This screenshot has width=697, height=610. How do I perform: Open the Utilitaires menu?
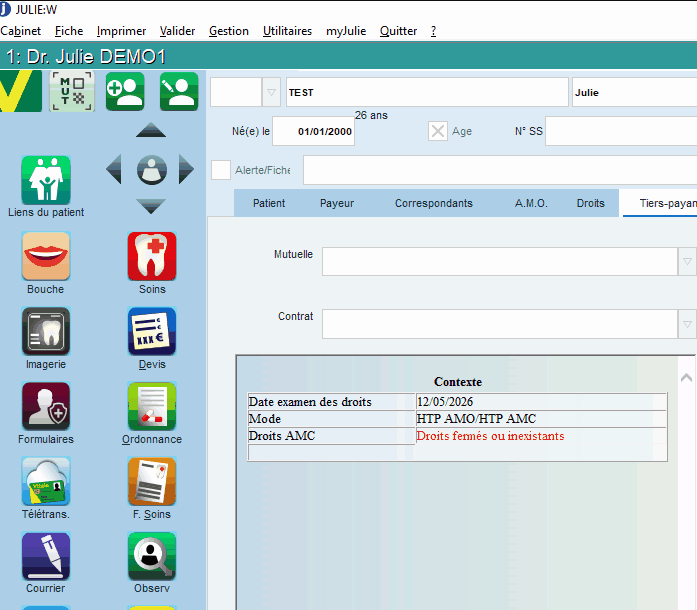(287, 31)
